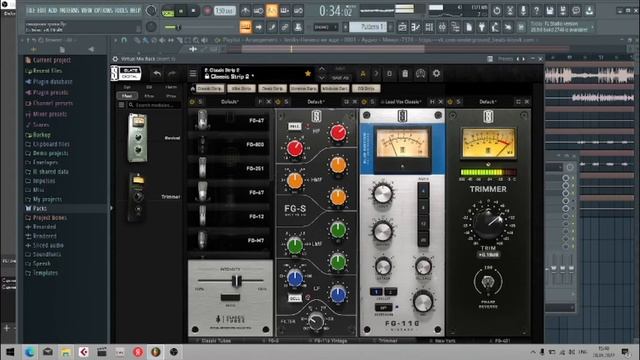Expand My projects folder
The image size is (640, 360).
pos(47,199)
